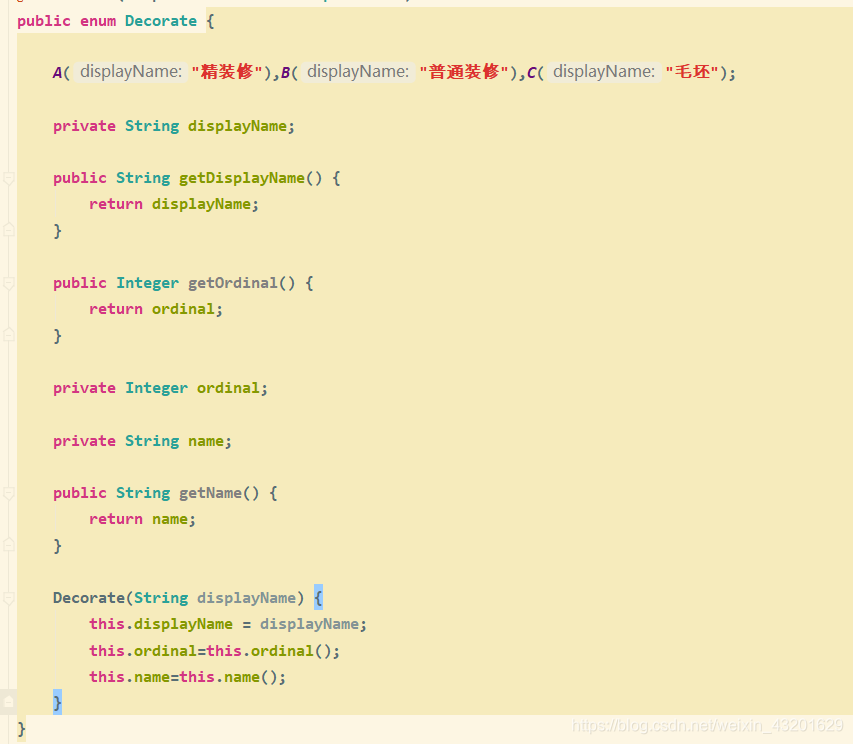Click 'String' type in getName() signature
Viewport: 853px width, 744px height.
click(x=143, y=493)
